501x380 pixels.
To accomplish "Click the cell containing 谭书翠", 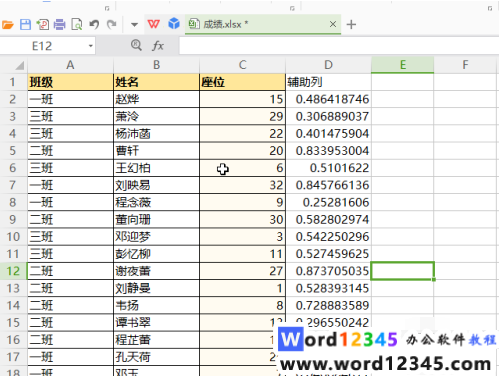I will 156,323.
